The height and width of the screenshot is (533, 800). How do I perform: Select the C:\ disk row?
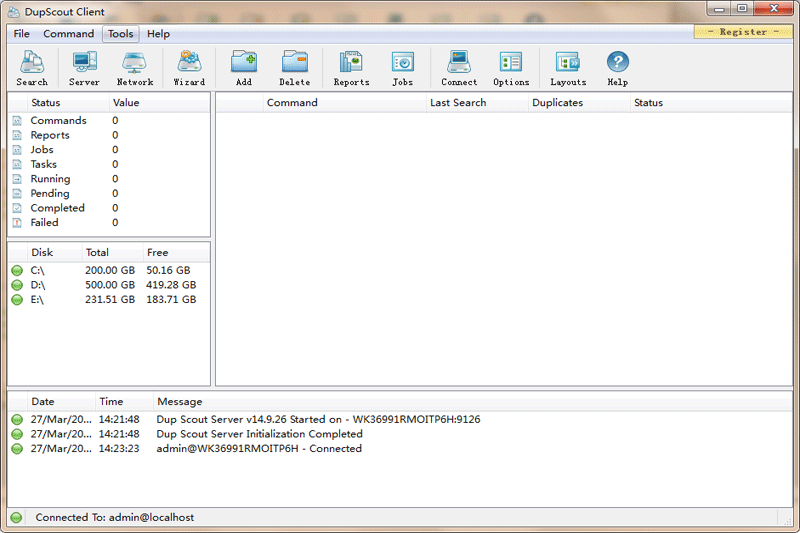click(38, 270)
